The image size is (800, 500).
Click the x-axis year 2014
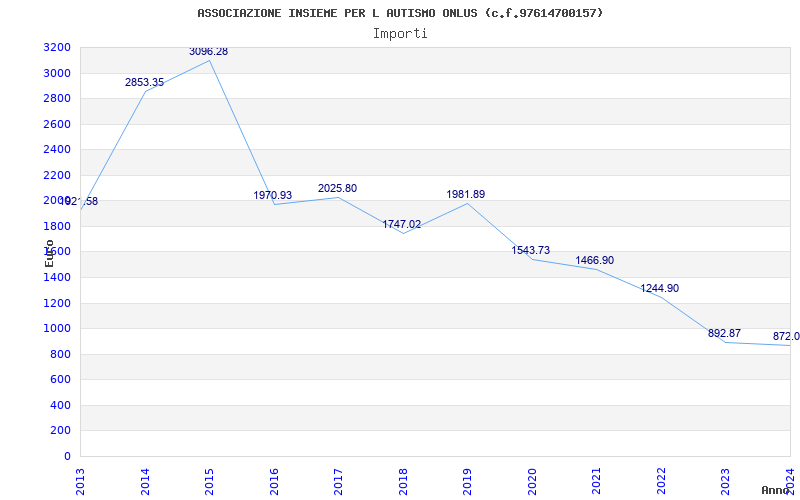pos(145,481)
